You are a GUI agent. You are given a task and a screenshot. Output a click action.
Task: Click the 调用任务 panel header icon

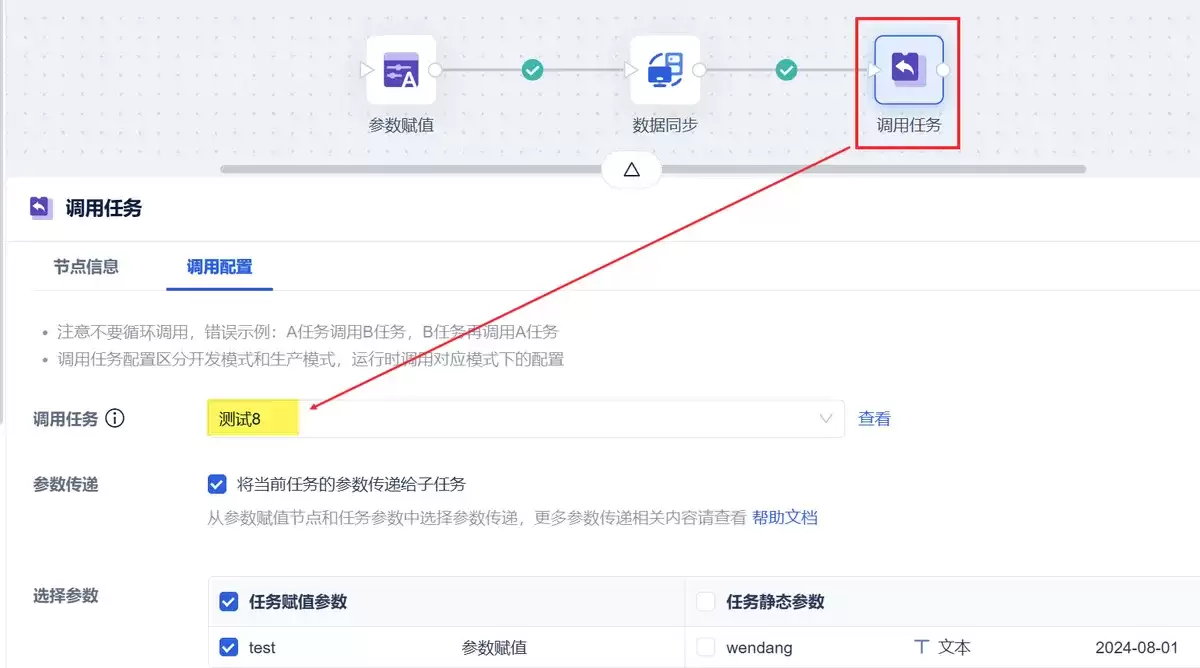click(41, 208)
